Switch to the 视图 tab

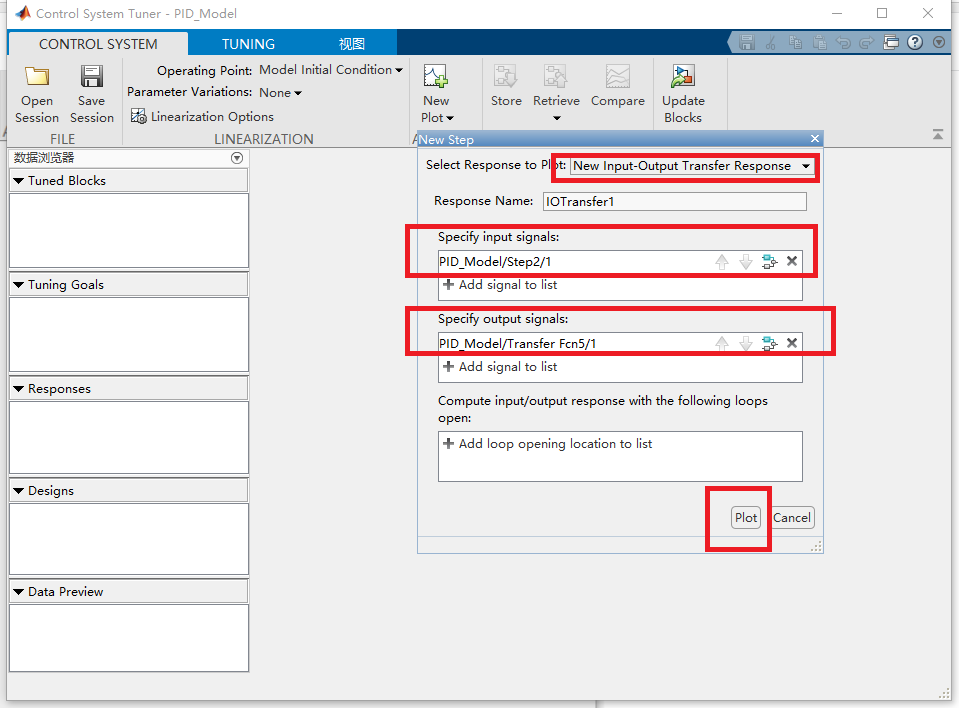tap(351, 44)
